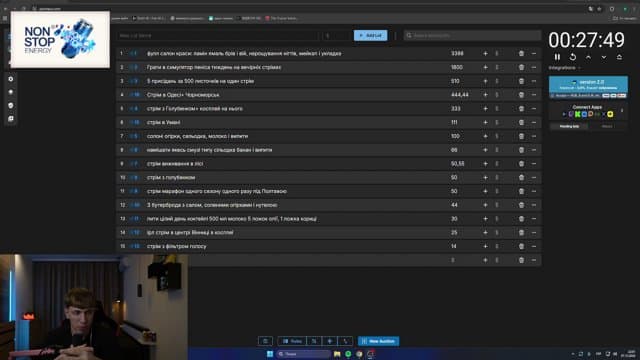Click the shuffle icon next to Rules
640x360 pixels.
pos(314,341)
